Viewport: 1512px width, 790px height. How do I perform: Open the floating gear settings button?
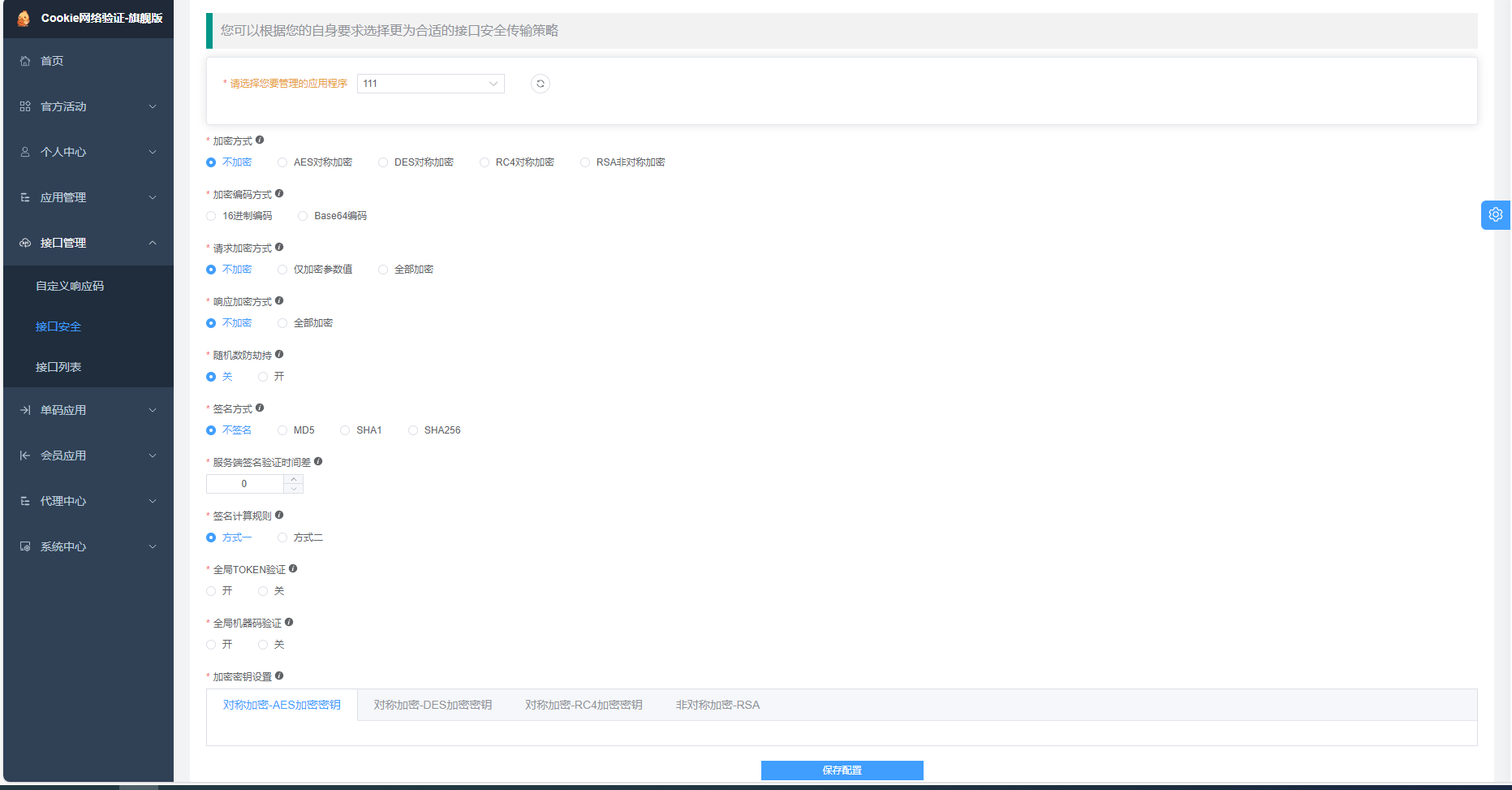(1496, 214)
